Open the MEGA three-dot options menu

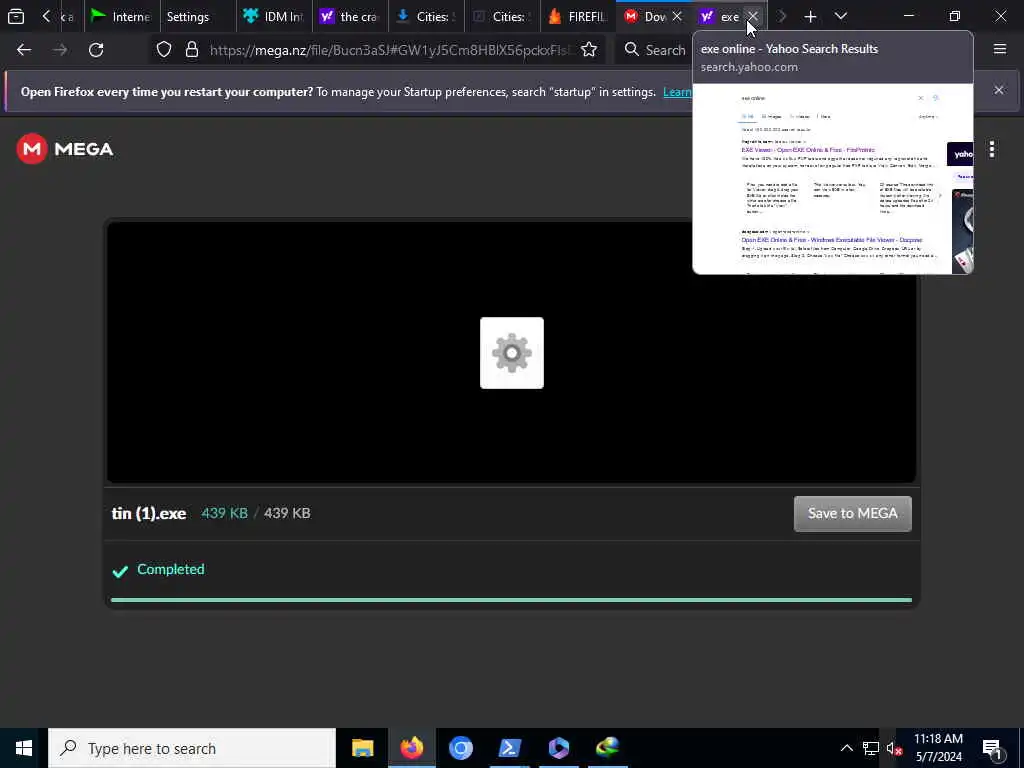(x=991, y=150)
